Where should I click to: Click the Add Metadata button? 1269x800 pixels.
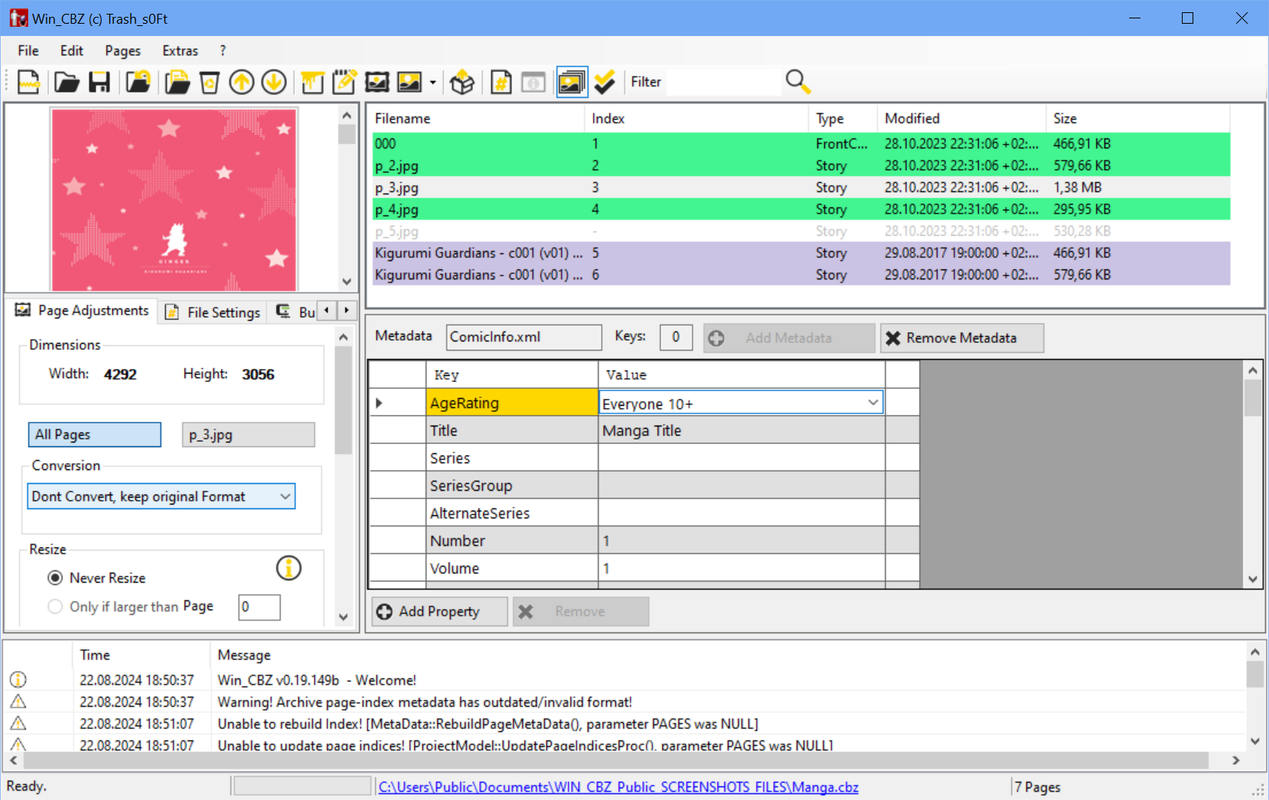(x=789, y=338)
